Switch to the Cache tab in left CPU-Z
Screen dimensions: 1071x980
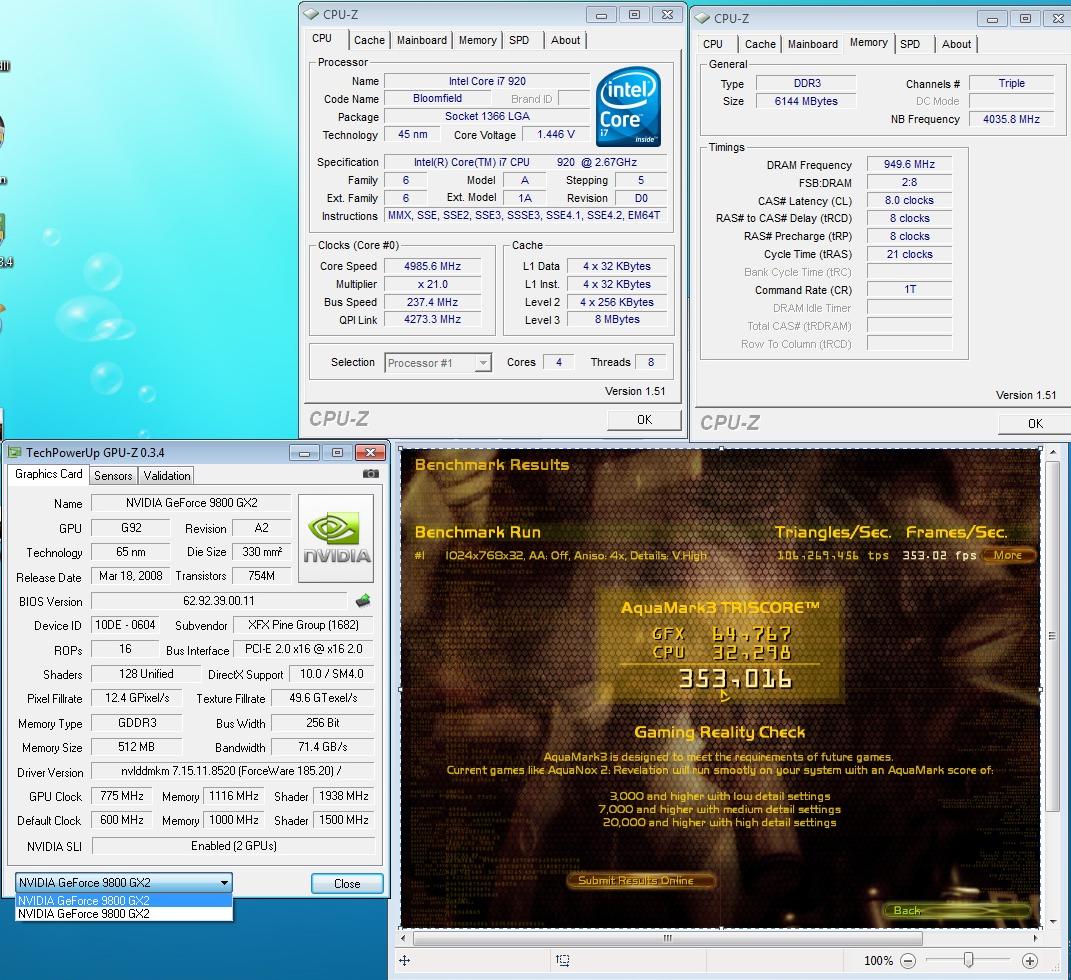(x=369, y=40)
